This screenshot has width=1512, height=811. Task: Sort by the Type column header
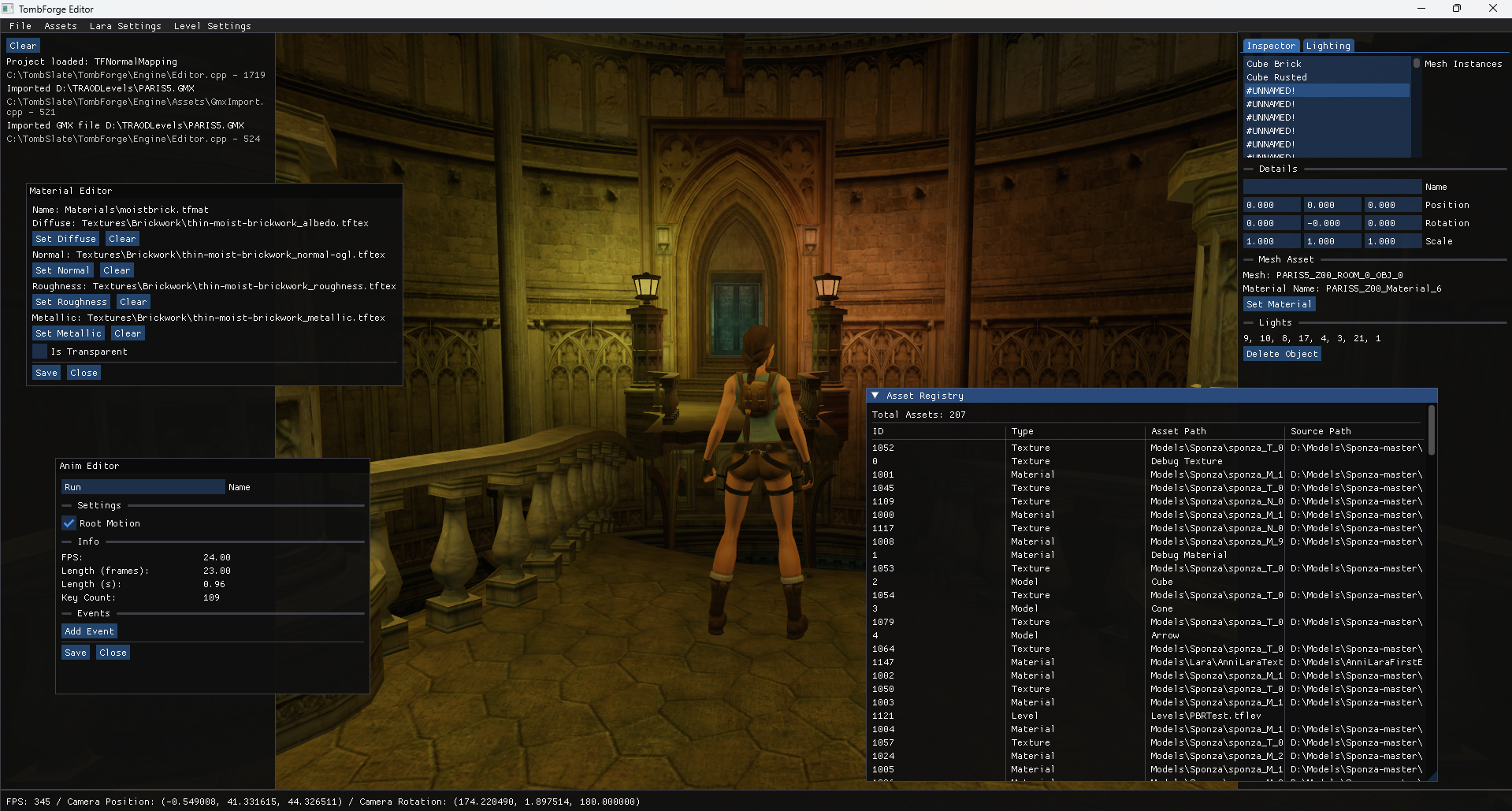point(1022,431)
